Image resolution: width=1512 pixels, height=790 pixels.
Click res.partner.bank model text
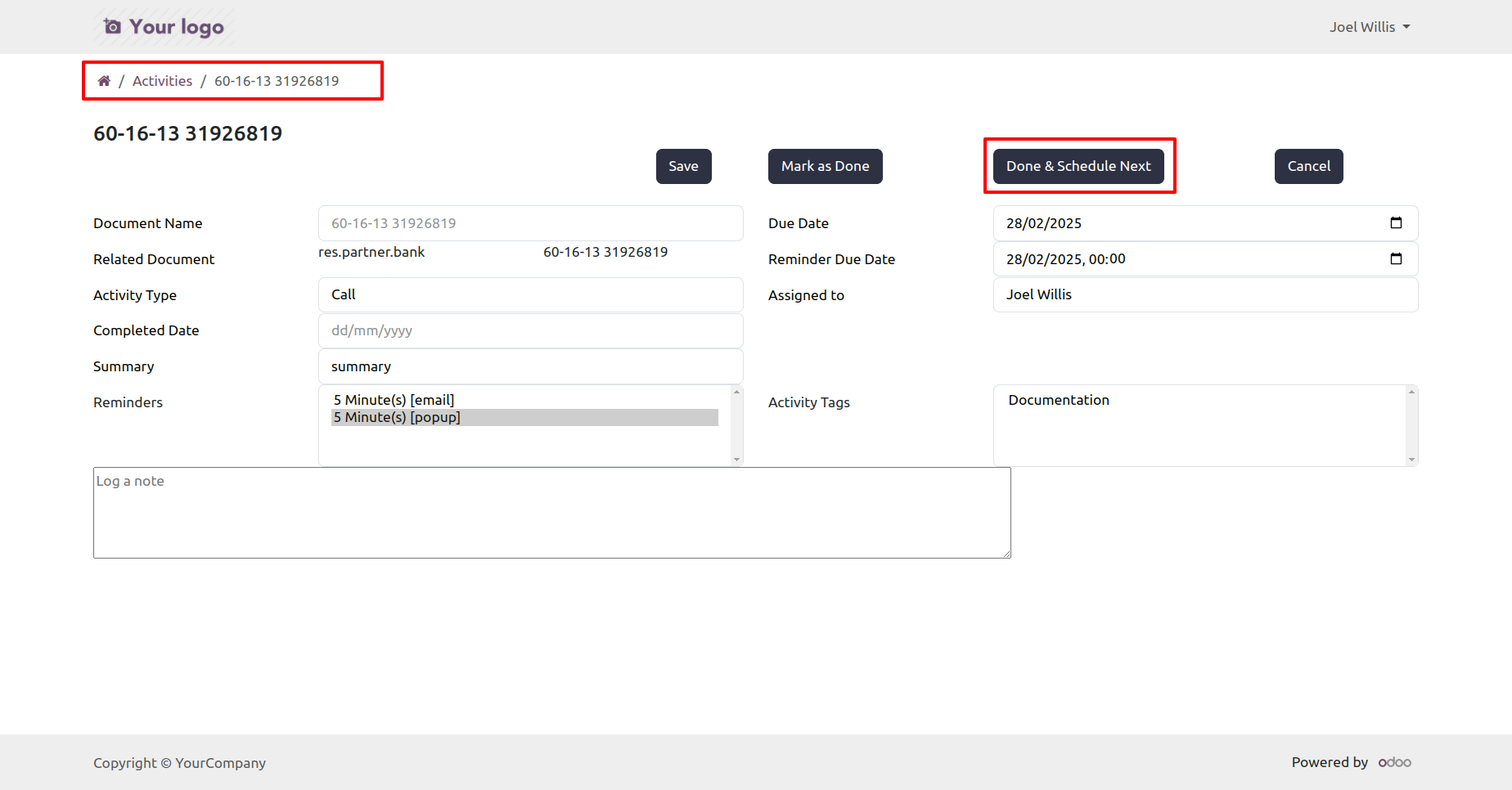pyautogui.click(x=371, y=252)
